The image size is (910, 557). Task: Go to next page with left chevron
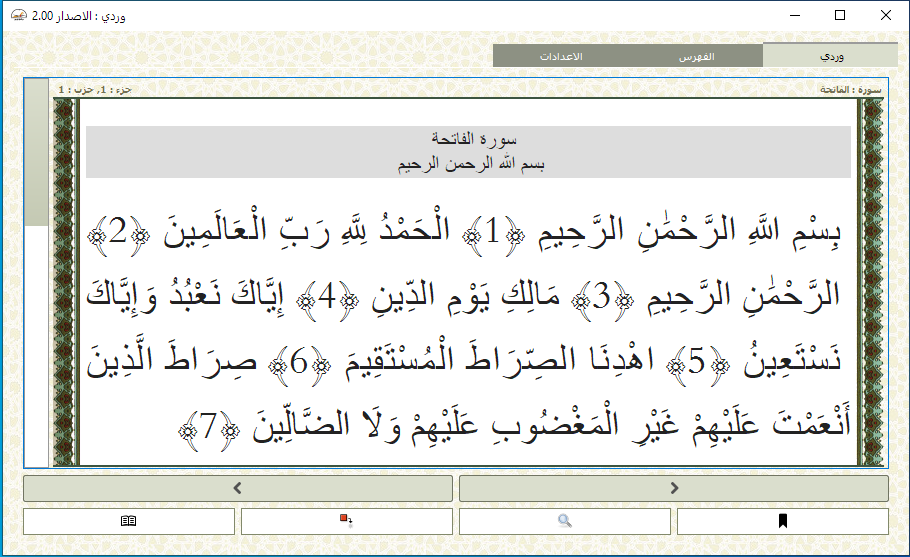(237, 489)
